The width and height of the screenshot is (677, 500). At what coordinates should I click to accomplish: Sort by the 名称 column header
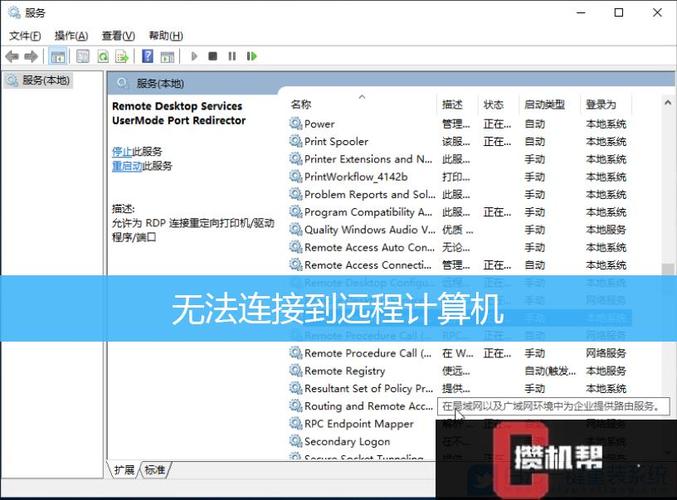pos(301,104)
